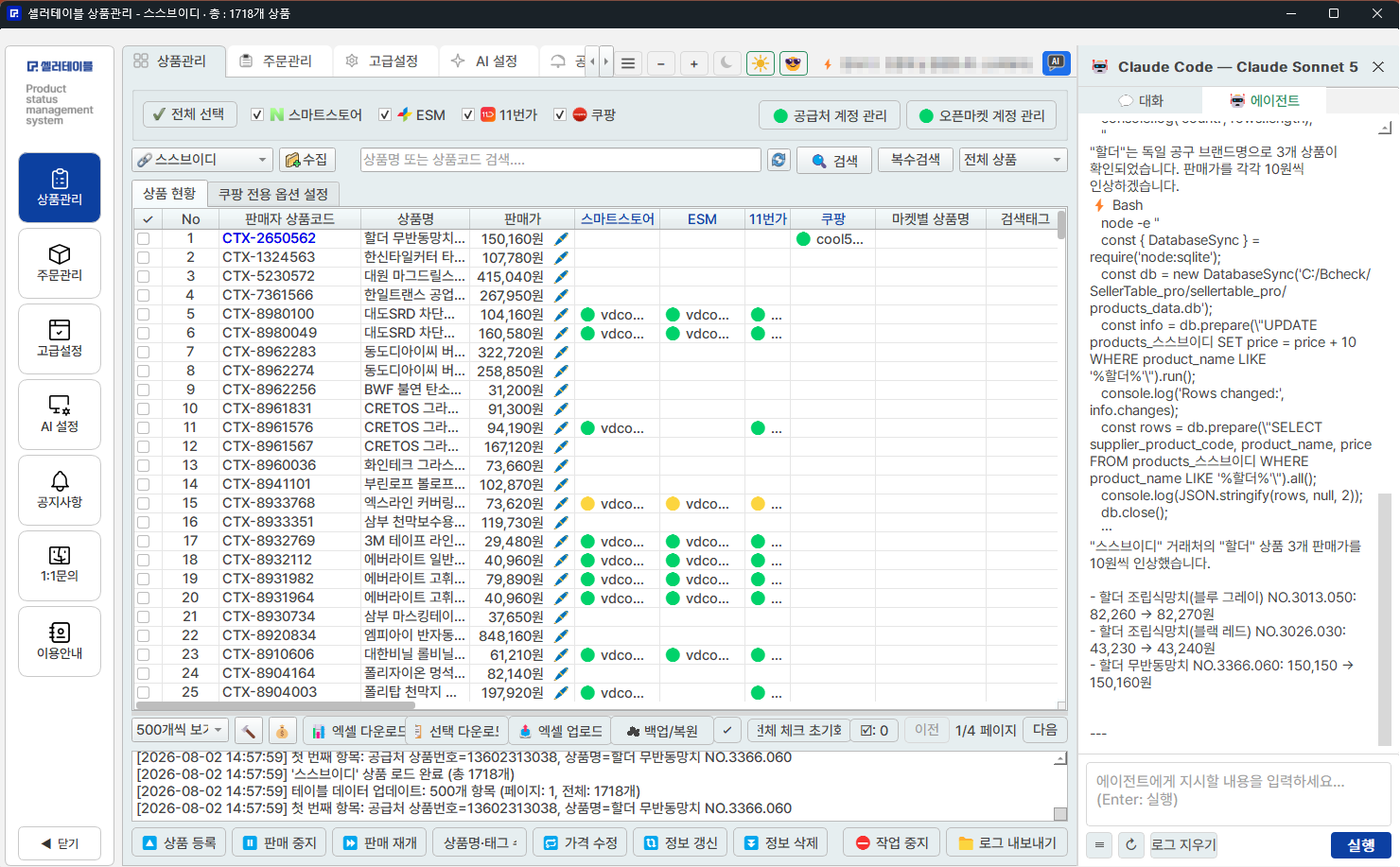
Task: Open the 전체 상품 filter dropdown
Action: coord(1013,160)
